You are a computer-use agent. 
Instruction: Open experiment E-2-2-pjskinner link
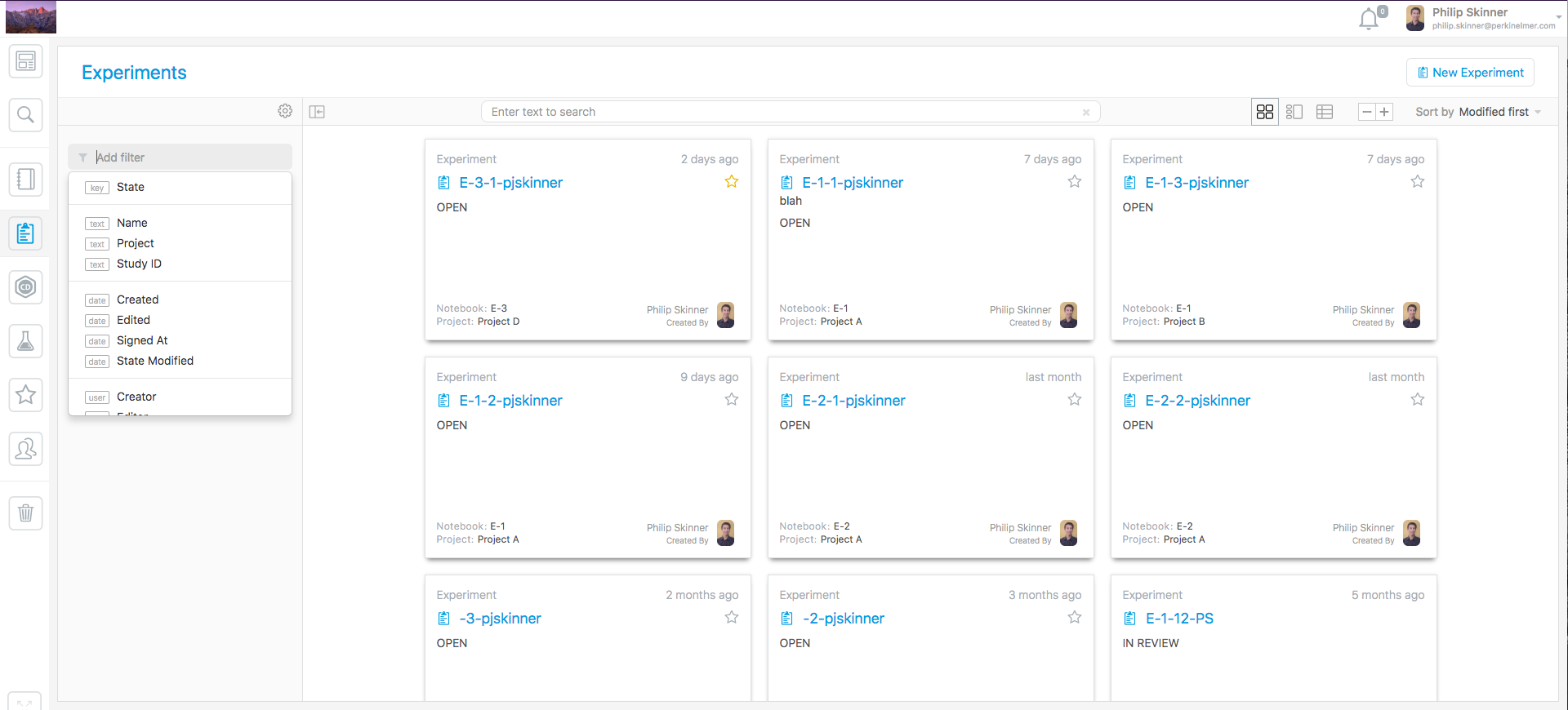(x=1197, y=401)
